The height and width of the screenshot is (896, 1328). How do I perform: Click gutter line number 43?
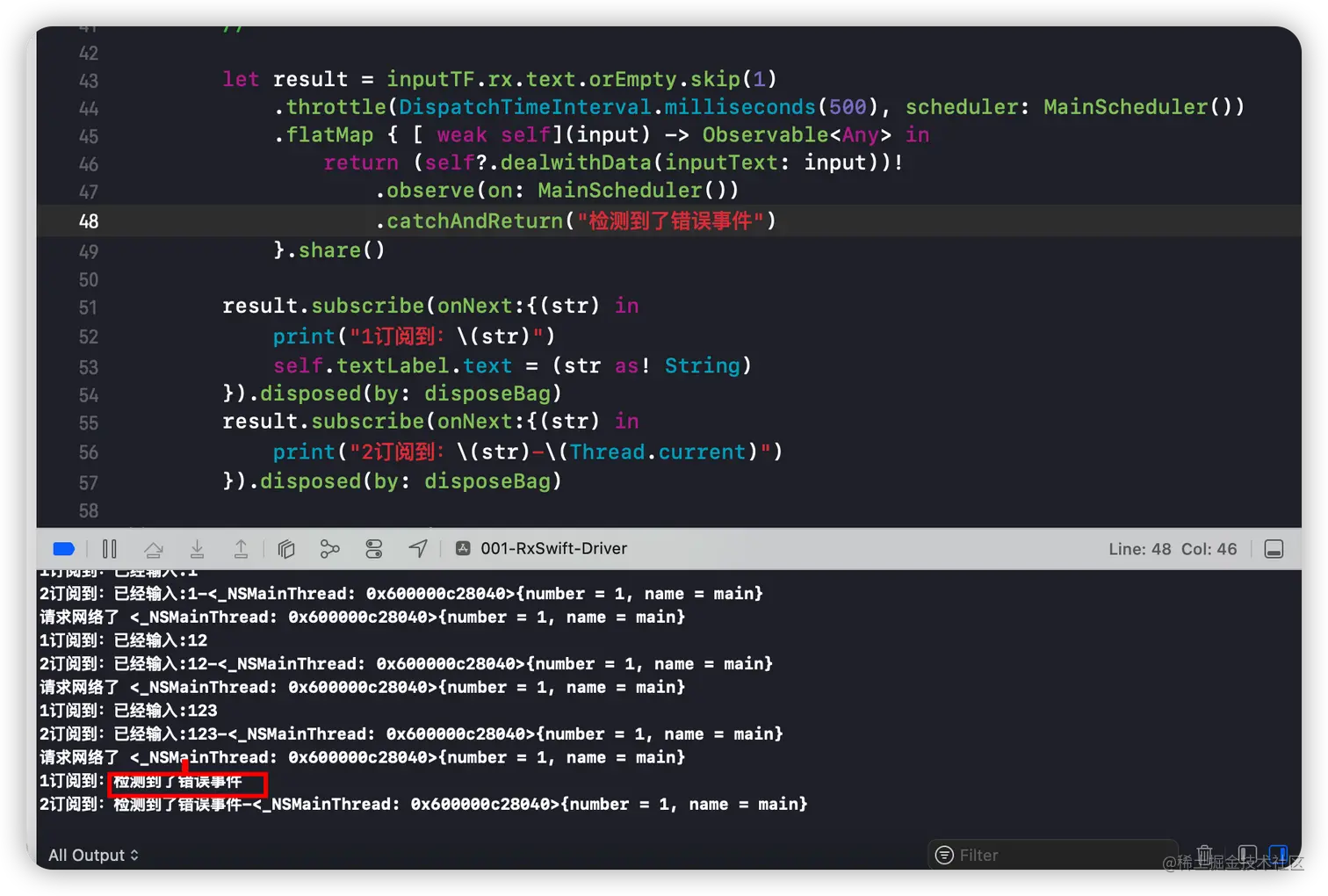click(89, 81)
